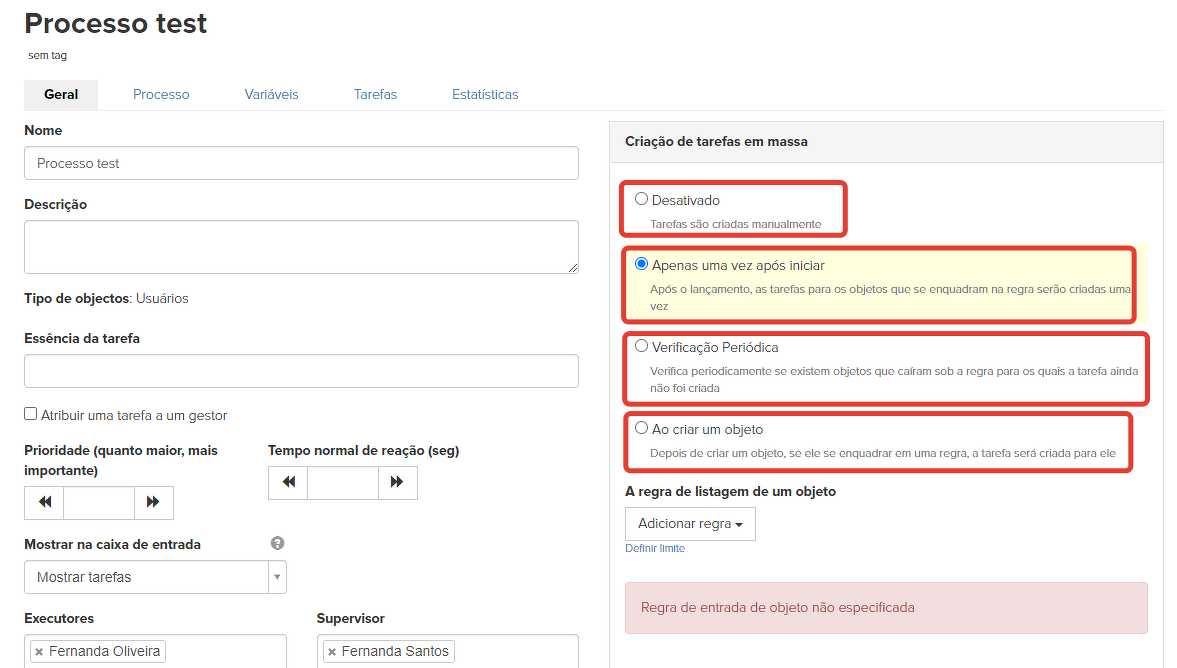Click the sem tag label
This screenshot has width=1177, height=668.
[x=48, y=56]
